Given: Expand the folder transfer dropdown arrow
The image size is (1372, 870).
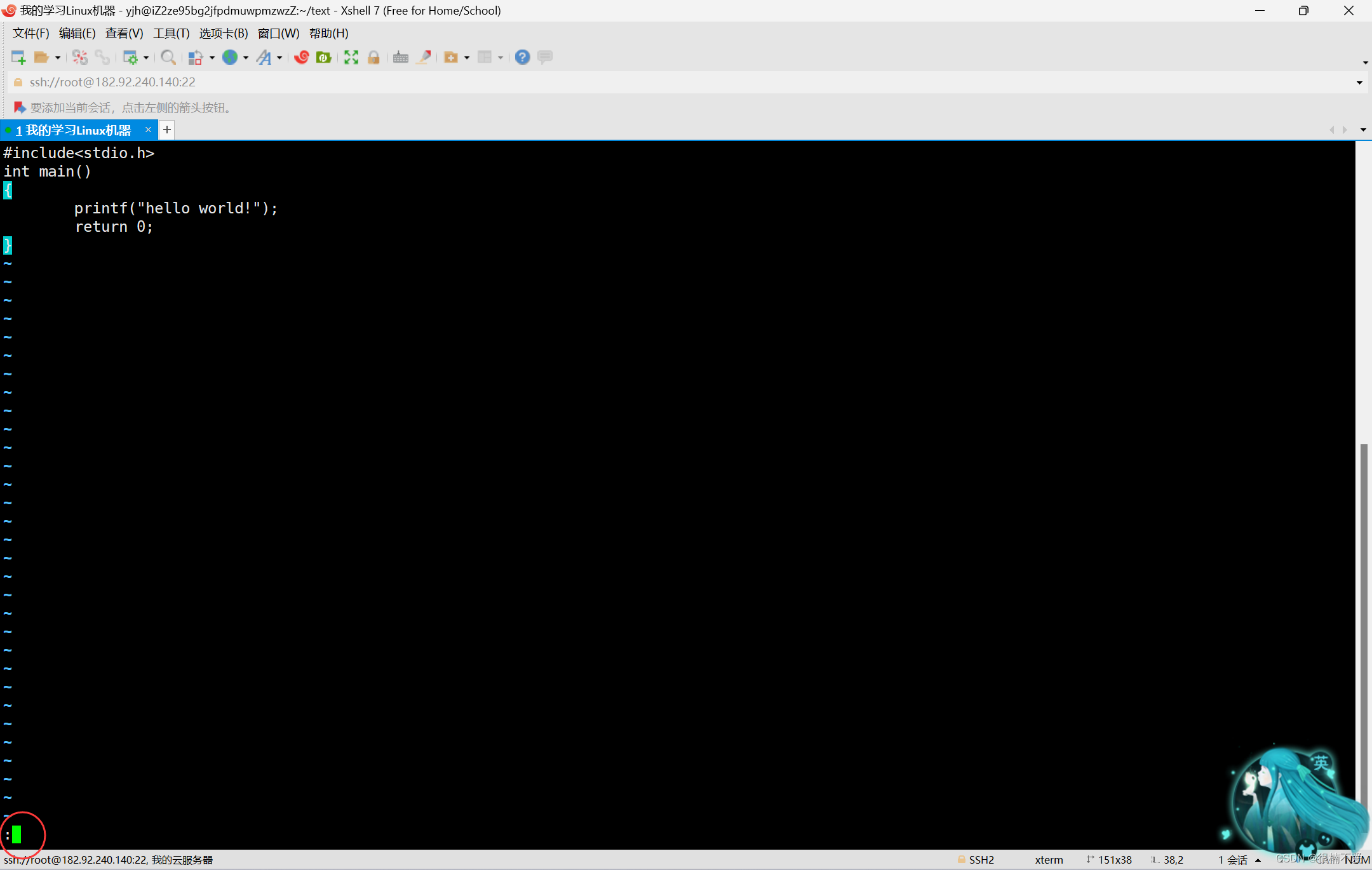Looking at the screenshot, I should (x=467, y=58).
